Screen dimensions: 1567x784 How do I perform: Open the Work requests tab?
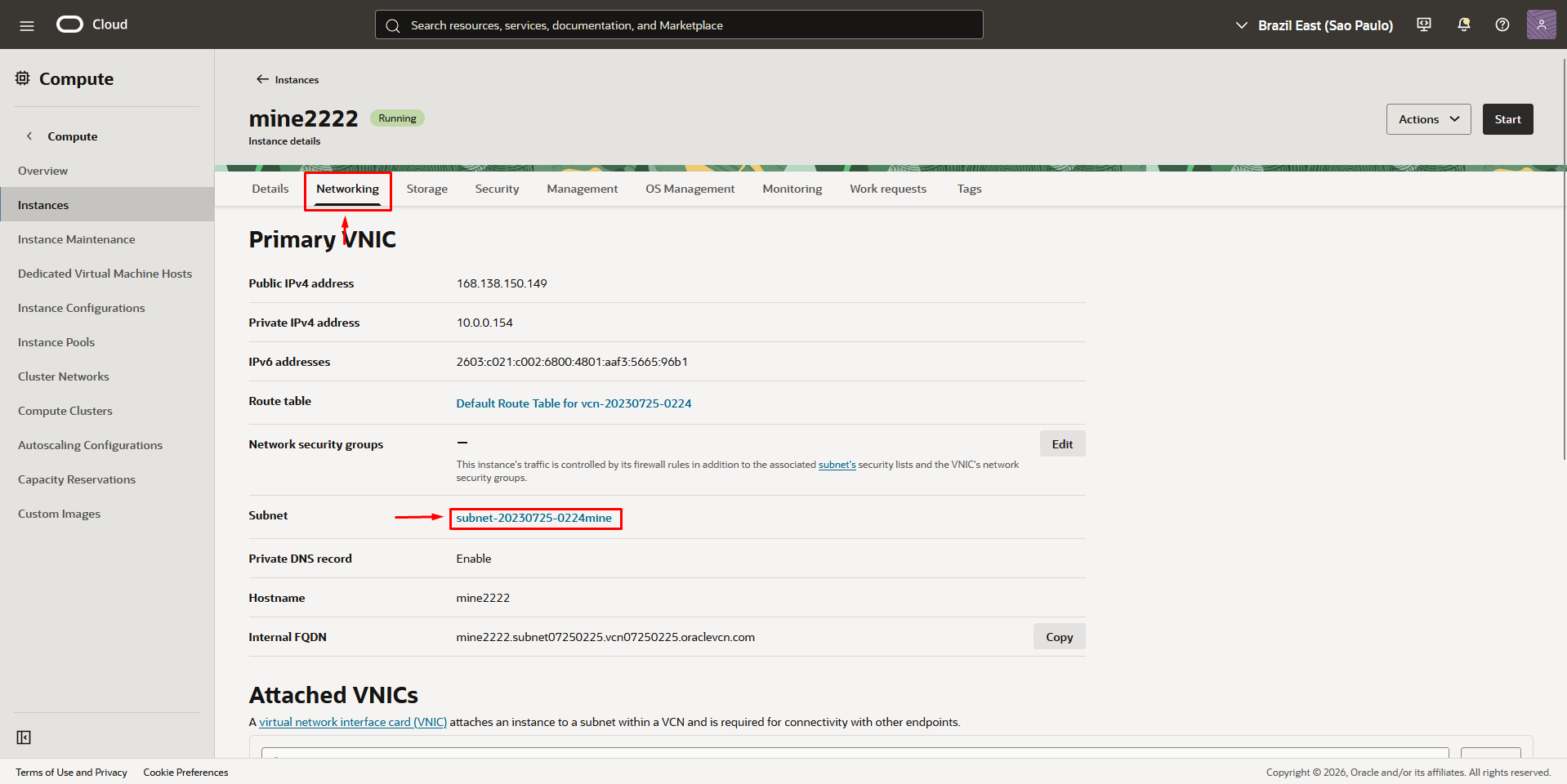888,189
